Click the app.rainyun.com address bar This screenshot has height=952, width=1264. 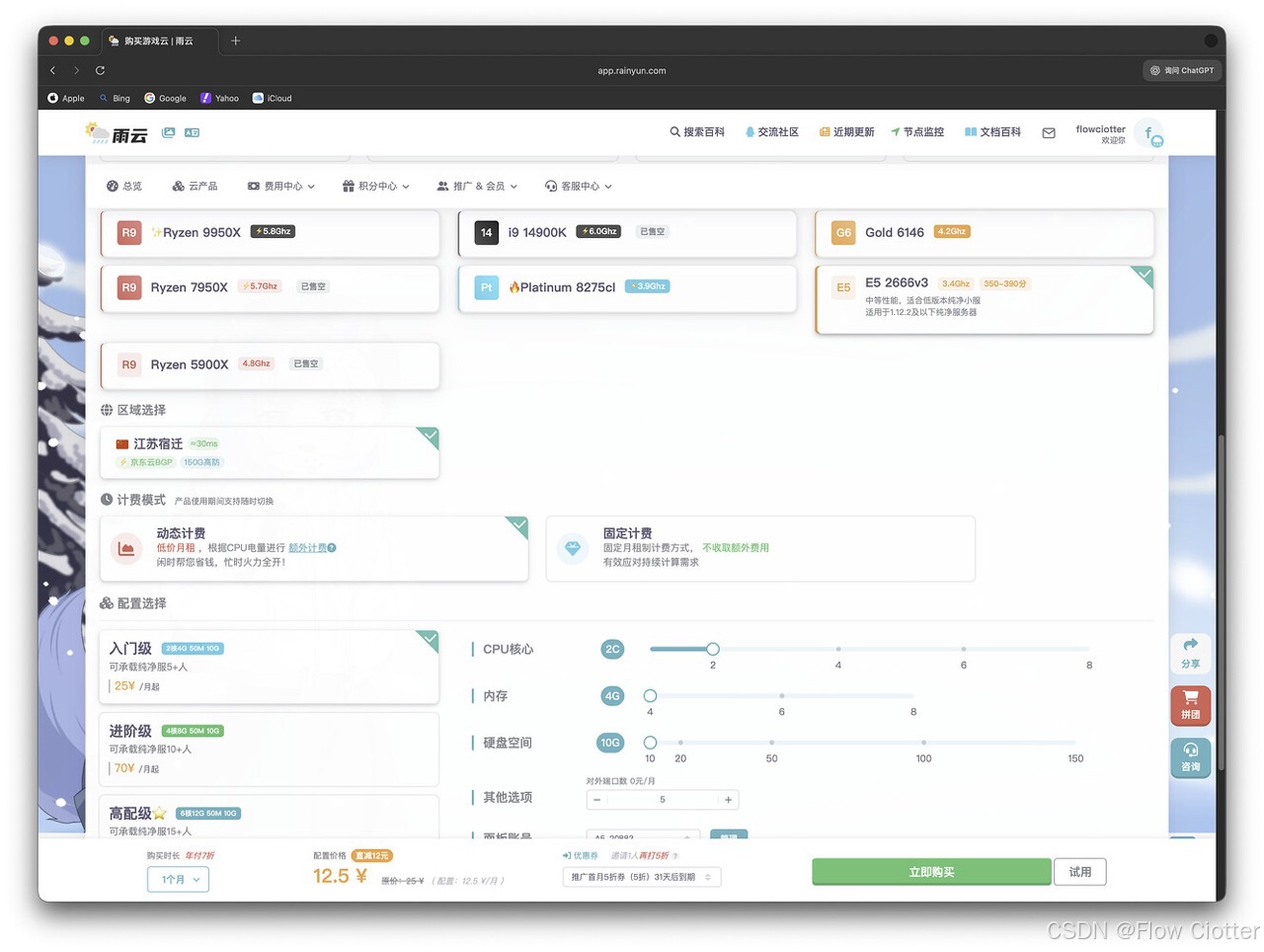[632, 70]
